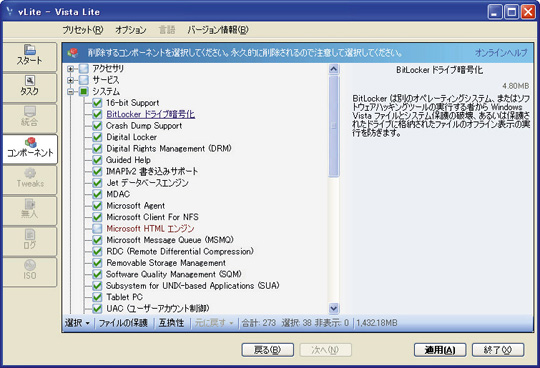Click the 無人 sidebar icon
The image size is (540, 368).
30,204
